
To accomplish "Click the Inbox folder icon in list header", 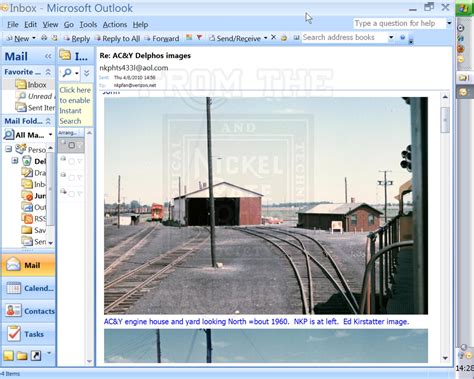I will pyautogui.click(x=65, y=55).
